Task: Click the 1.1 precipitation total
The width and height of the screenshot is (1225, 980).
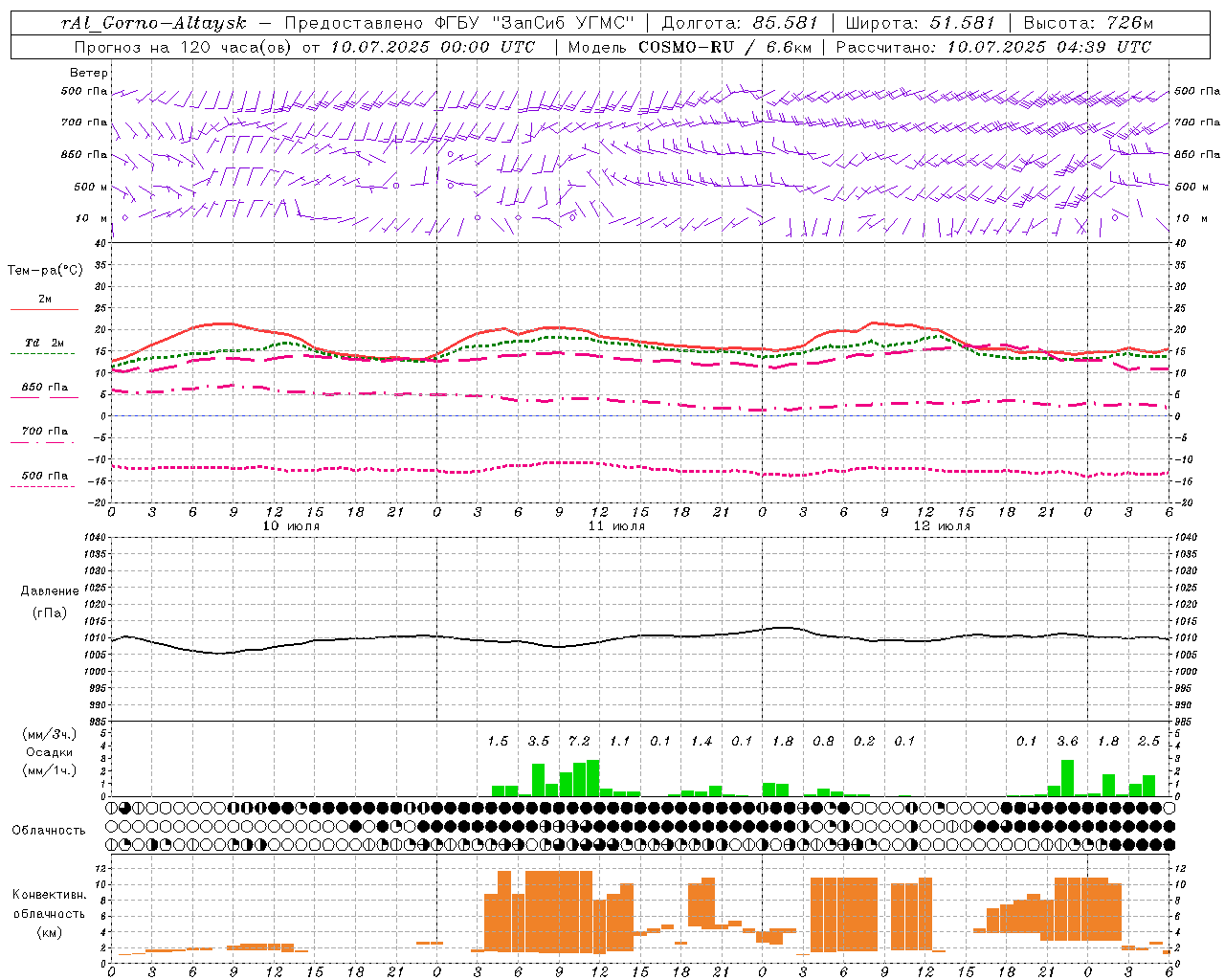Action: point(620,742)
